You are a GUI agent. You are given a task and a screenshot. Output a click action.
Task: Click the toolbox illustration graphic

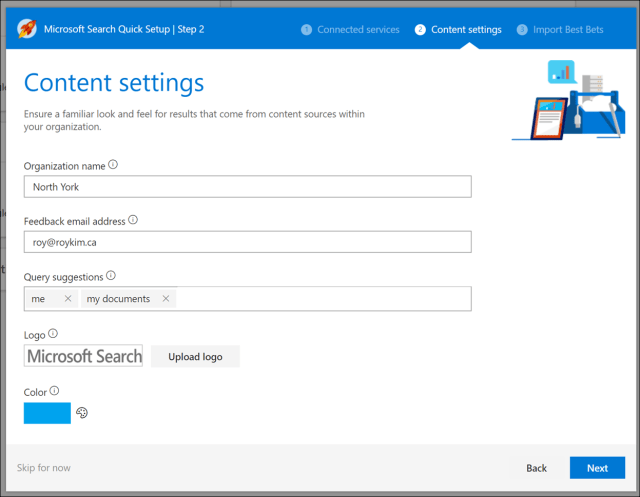[x=569, y=100]
